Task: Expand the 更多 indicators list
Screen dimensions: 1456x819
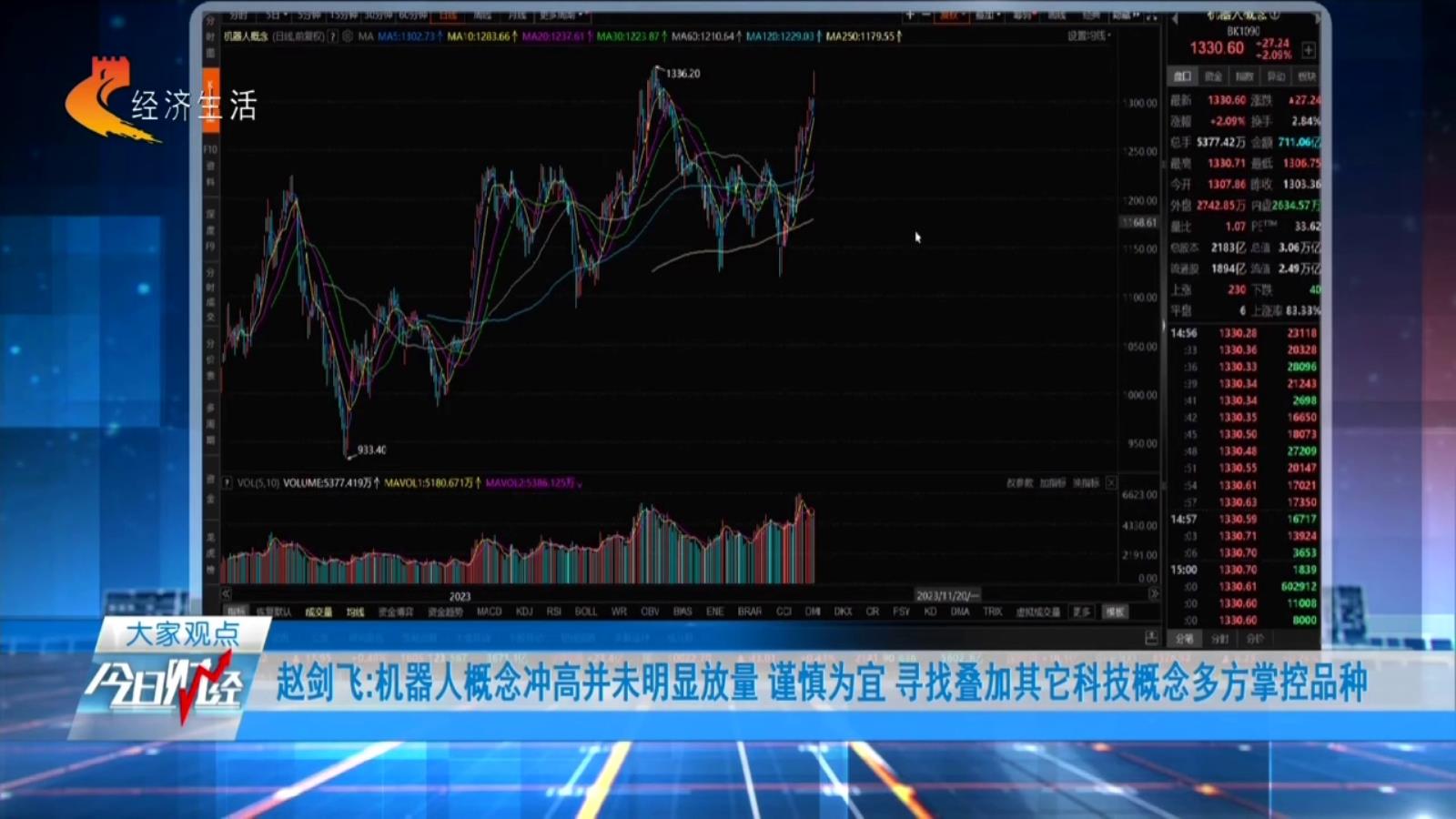Action: tap(1081, 612)
